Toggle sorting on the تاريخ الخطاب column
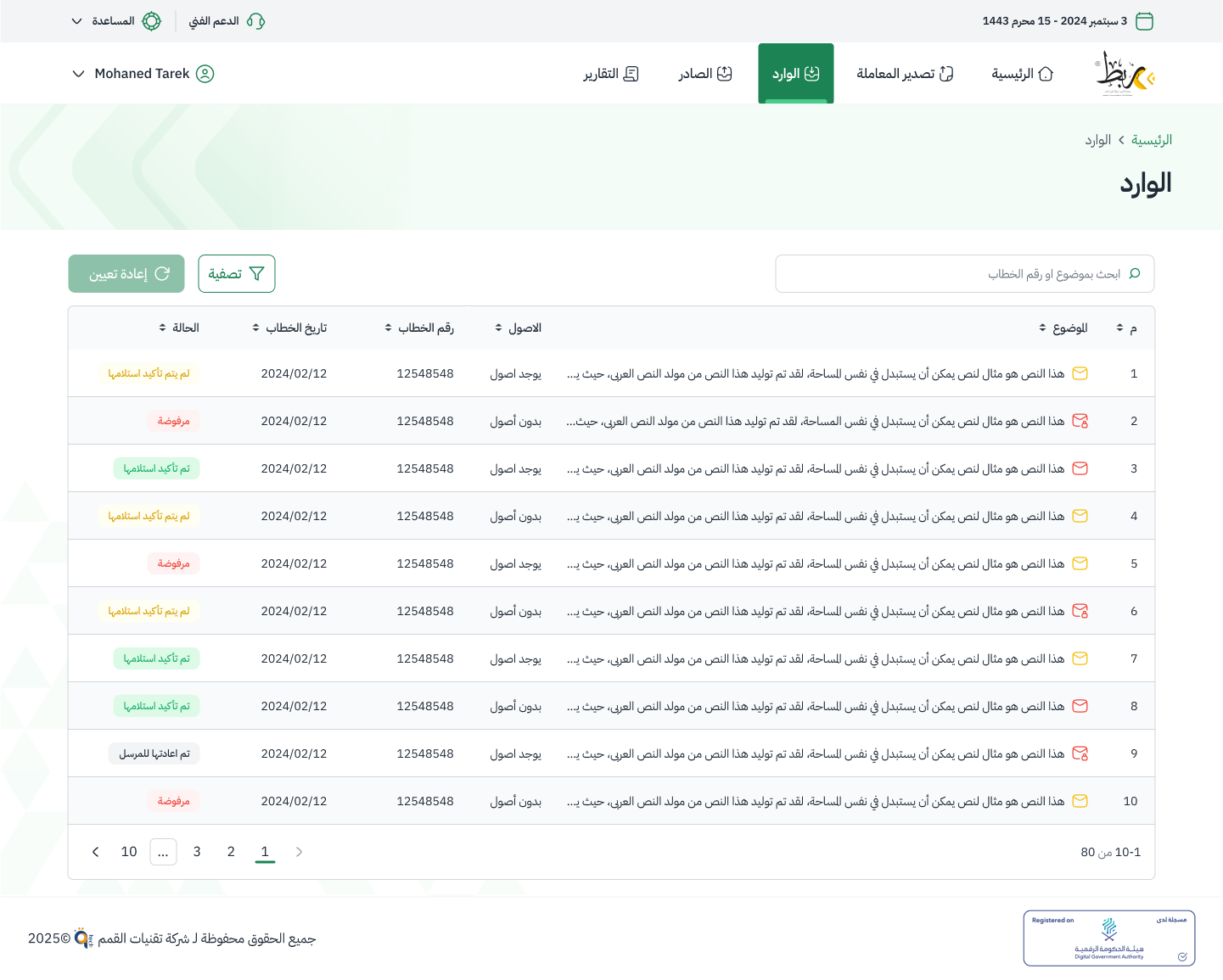The height and width of the screenshot is (980, 1223). tap(255, 328)
